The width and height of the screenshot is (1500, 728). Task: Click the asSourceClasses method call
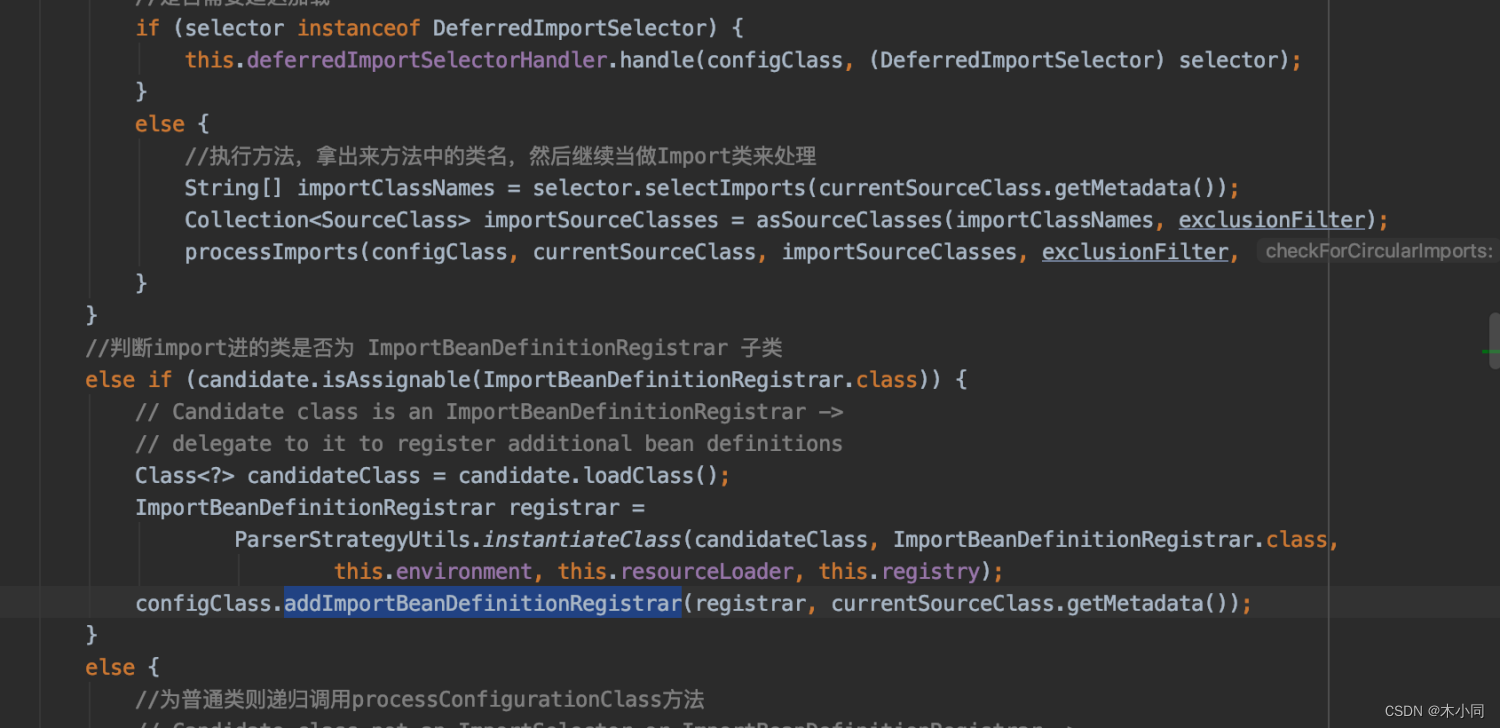click(x=849, y=220)
